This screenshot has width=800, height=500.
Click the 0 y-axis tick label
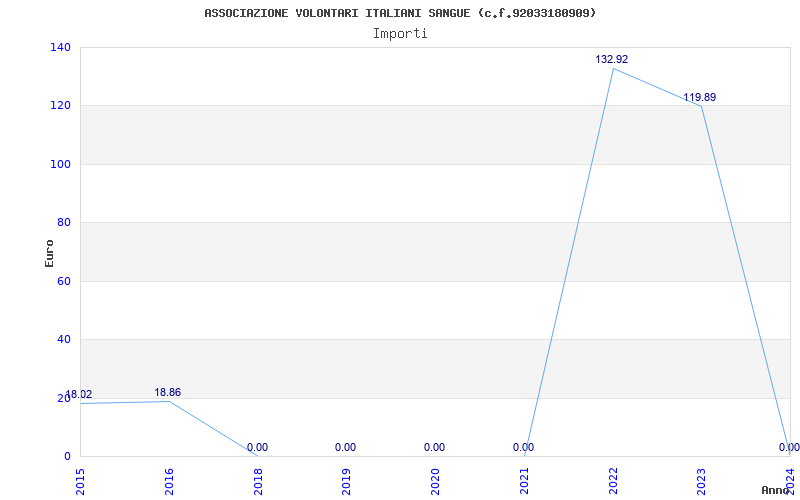click(x=67, y=456)
